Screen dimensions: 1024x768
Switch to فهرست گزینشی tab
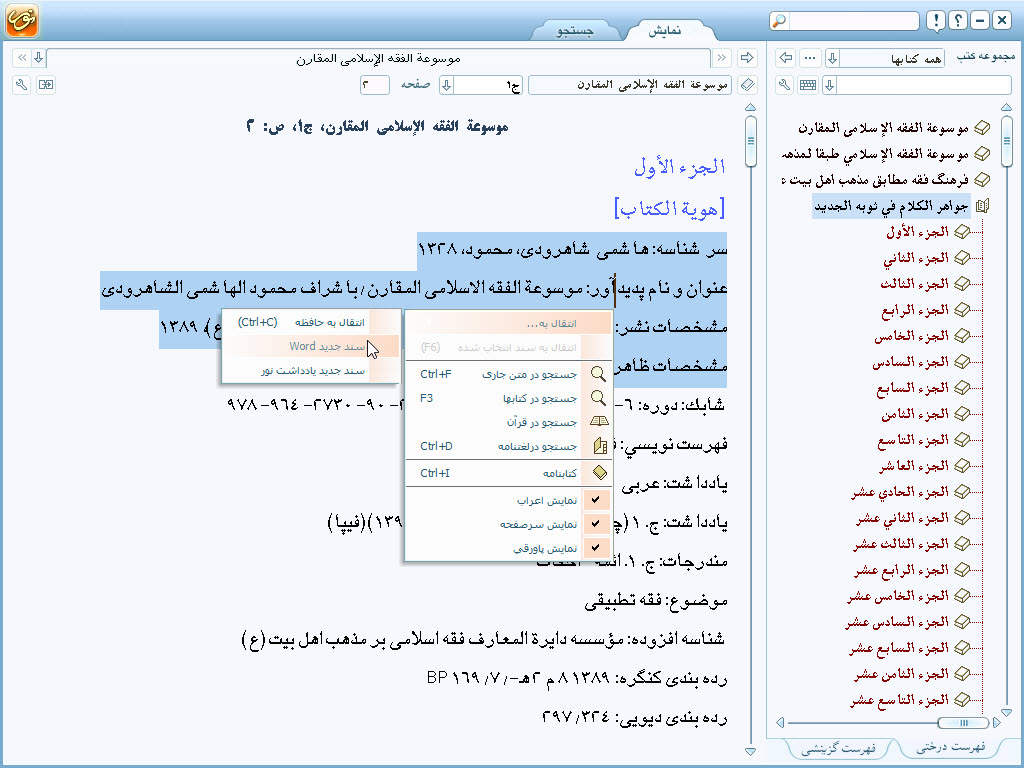coord(839,747)
